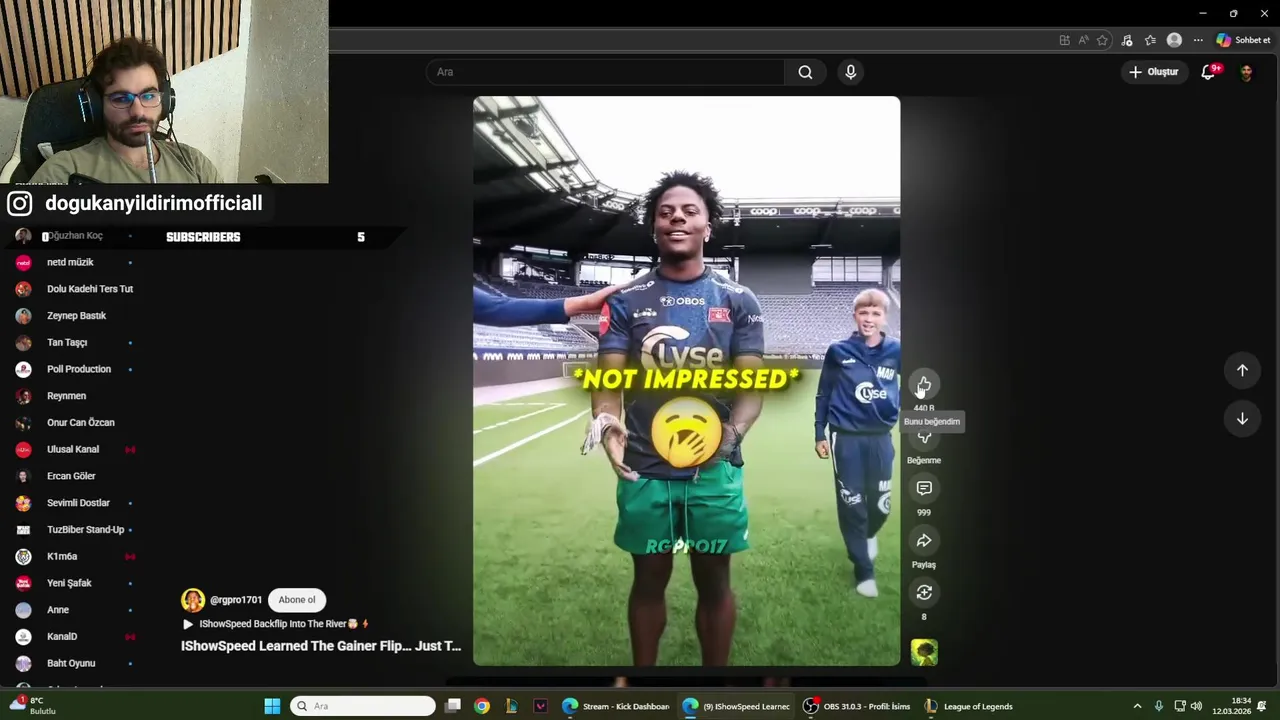Switch to Stream - Kick Dashboard window
This screenshot has height=720, width=1280.
click(615, 706)
